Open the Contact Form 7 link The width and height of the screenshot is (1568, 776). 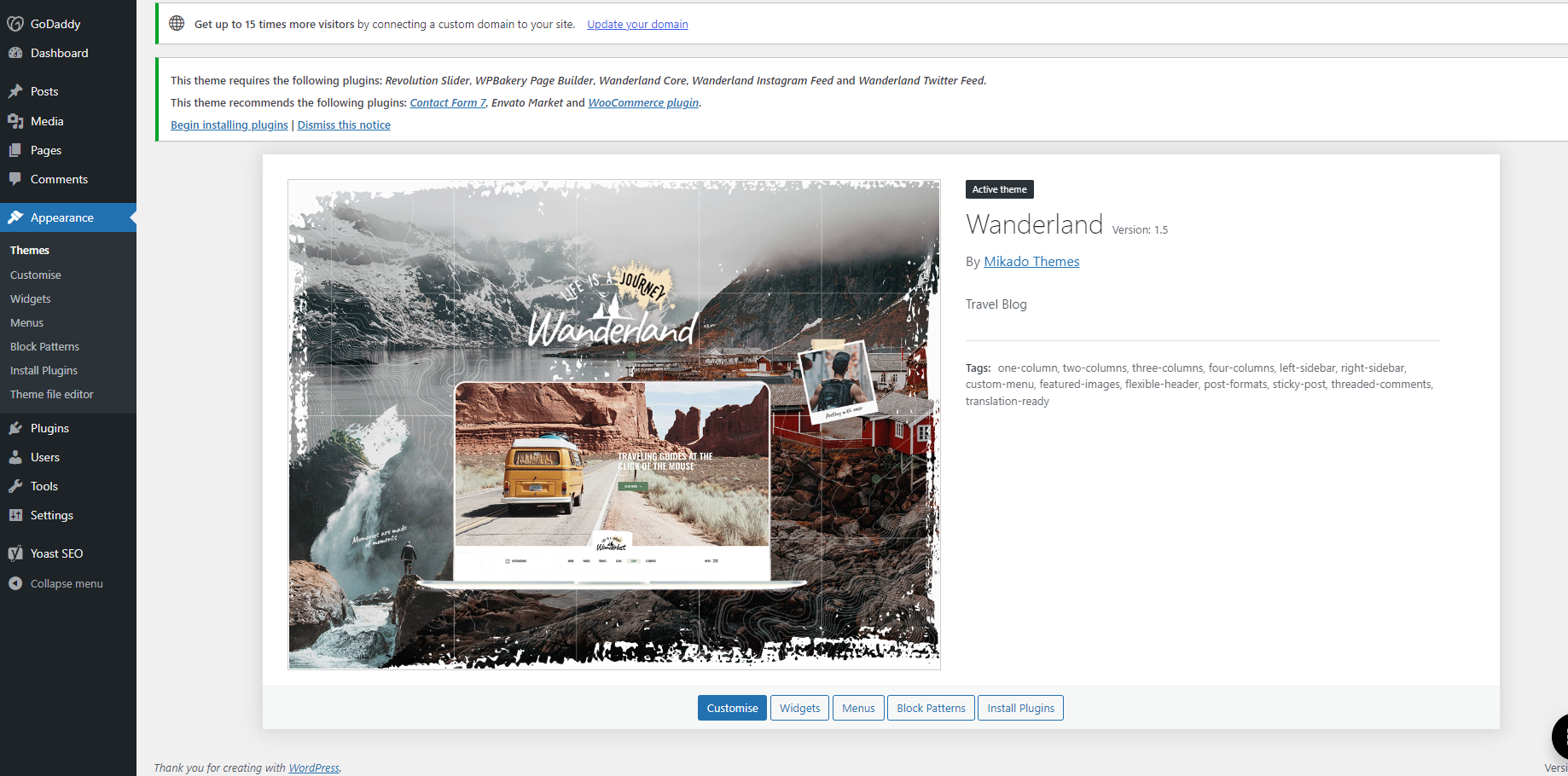[448, 102]
